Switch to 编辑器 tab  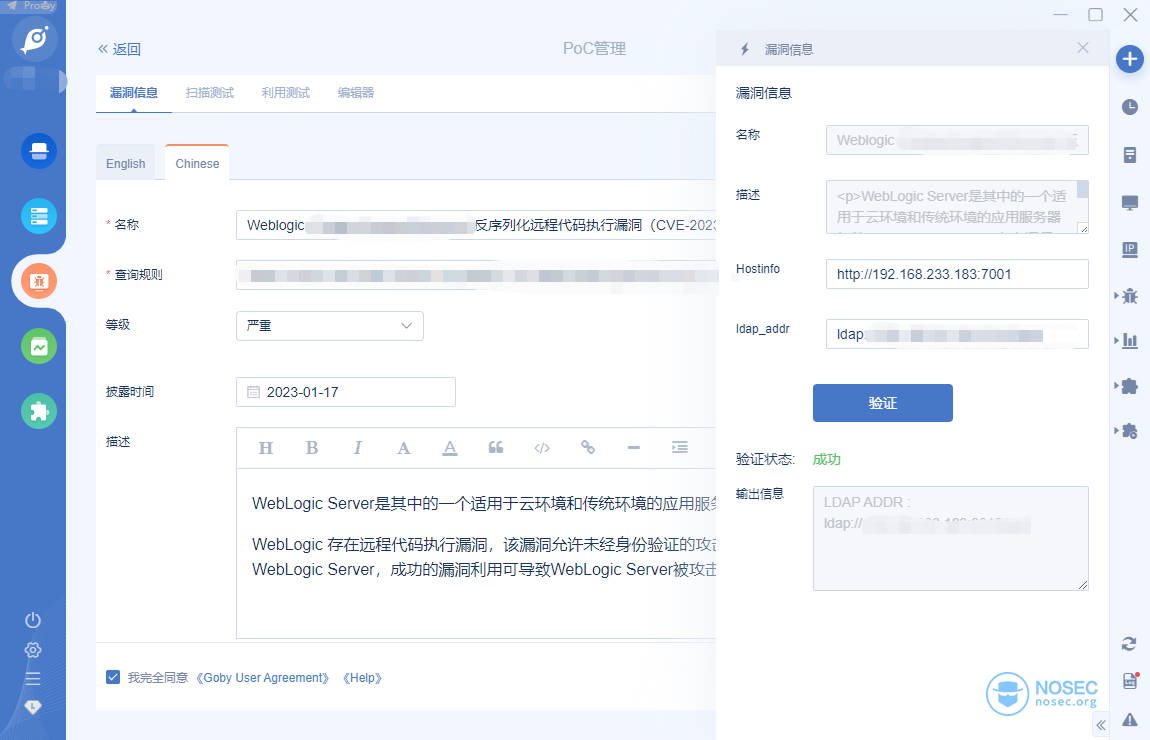point(356,92)
